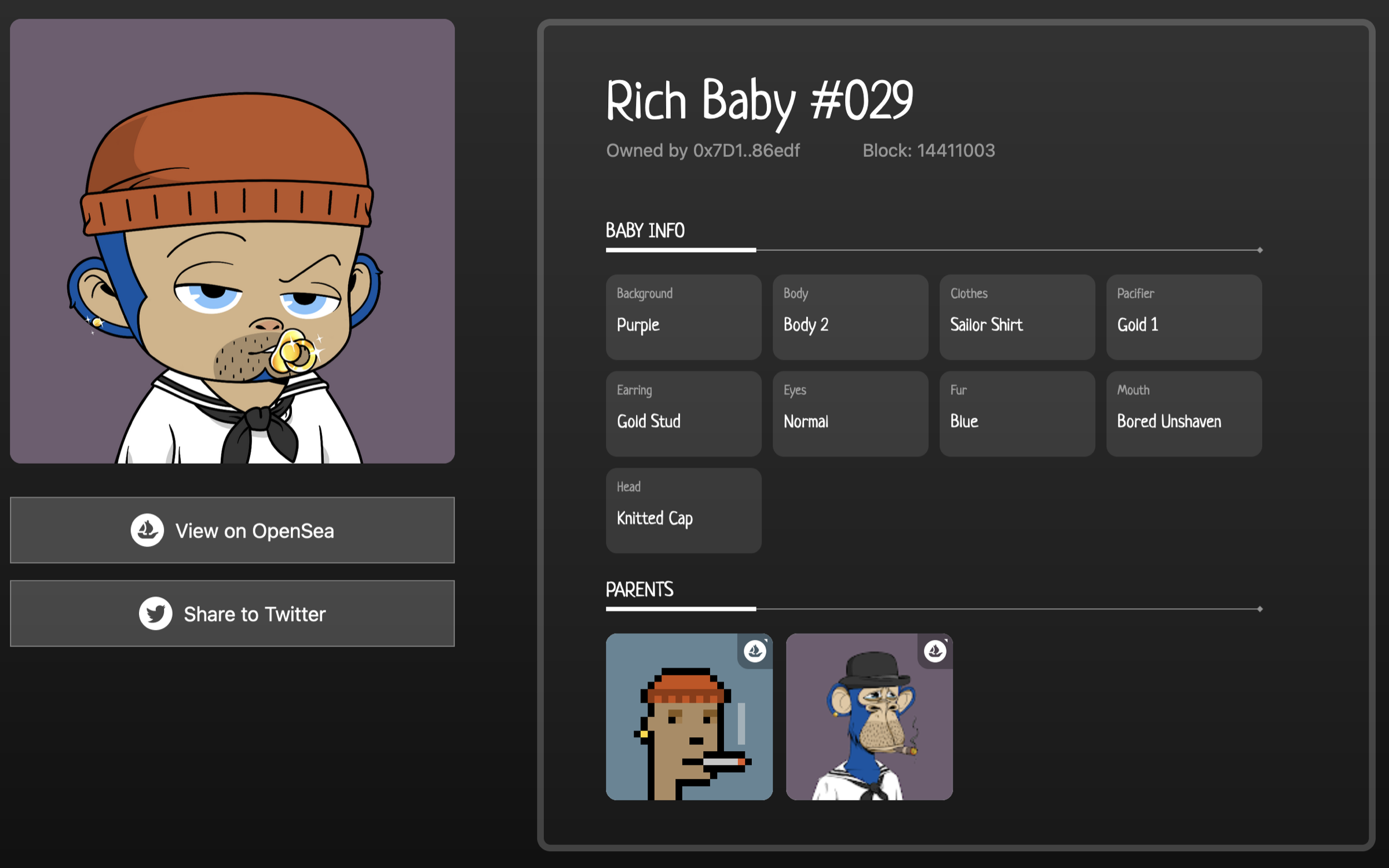Open OpenSea badge on blue ape parent
Image resolution: width=1389 pixels, height=868 pixels.
point(935,651)
